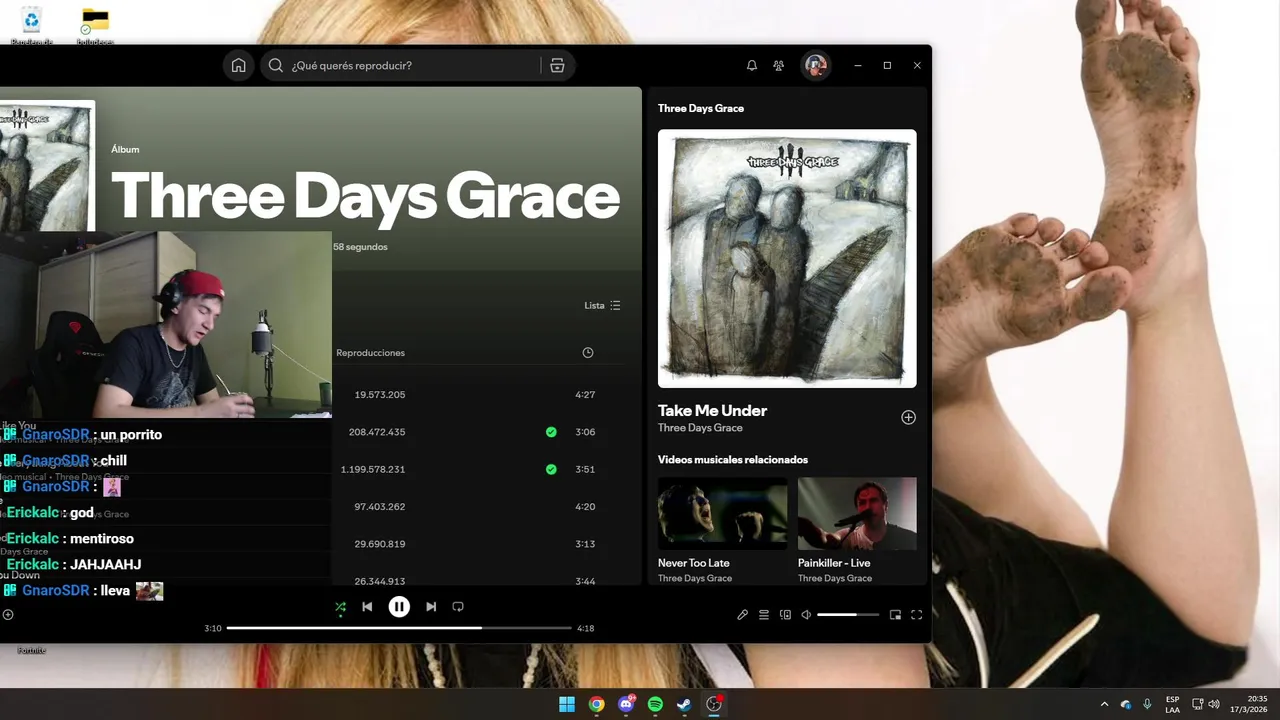Skip to the previous track
Screen dimensions: 1280x720
367,607
